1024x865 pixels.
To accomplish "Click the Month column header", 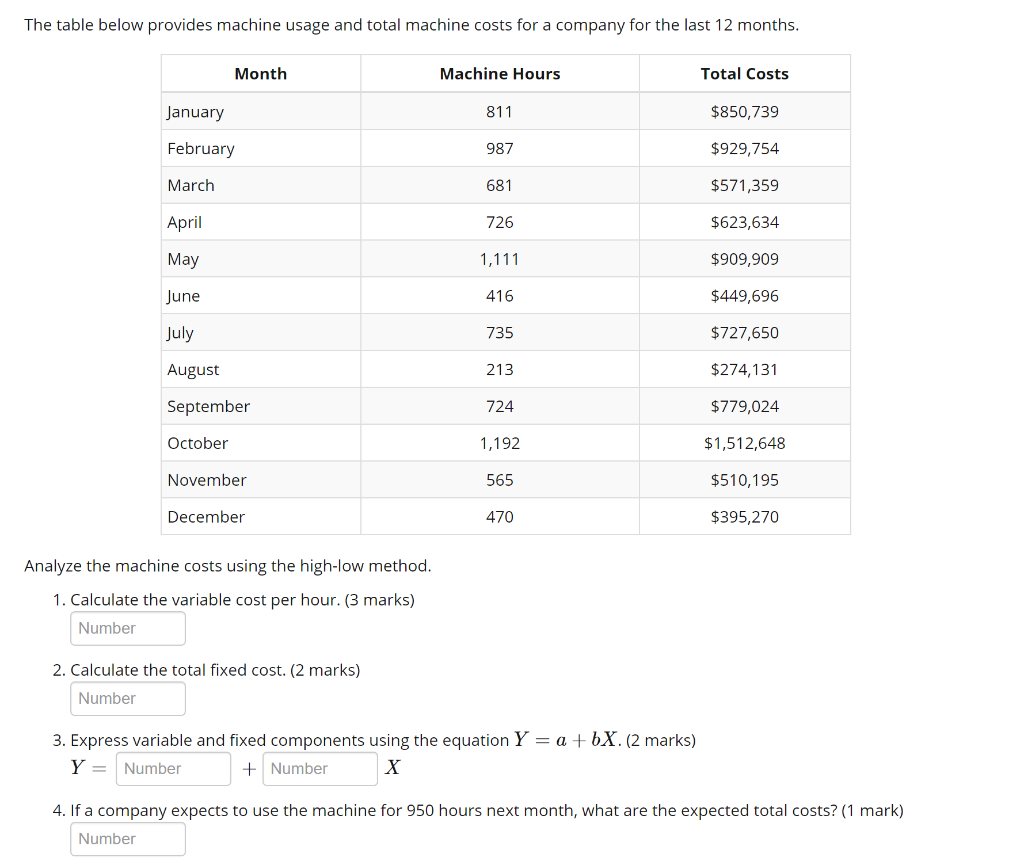I will coord(261,74).
